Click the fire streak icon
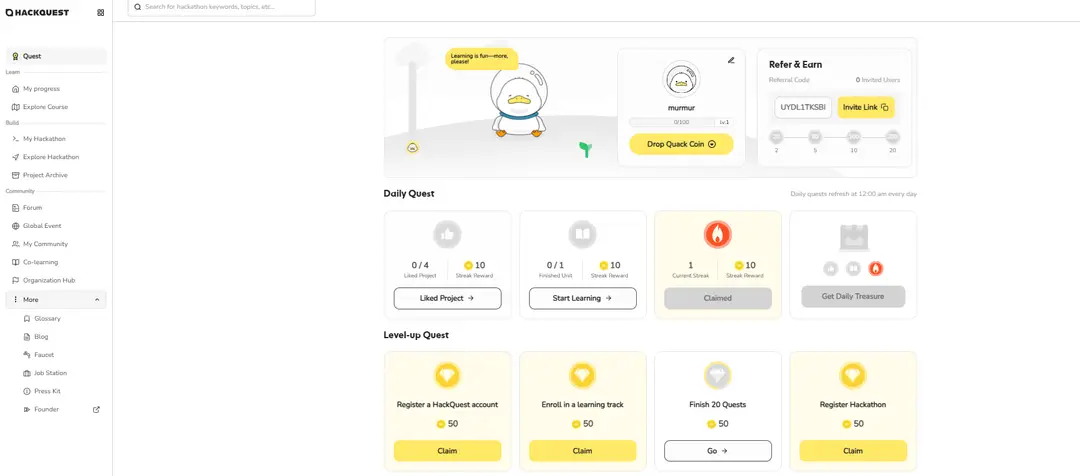The image size is (1080, 476). (717, 234)
